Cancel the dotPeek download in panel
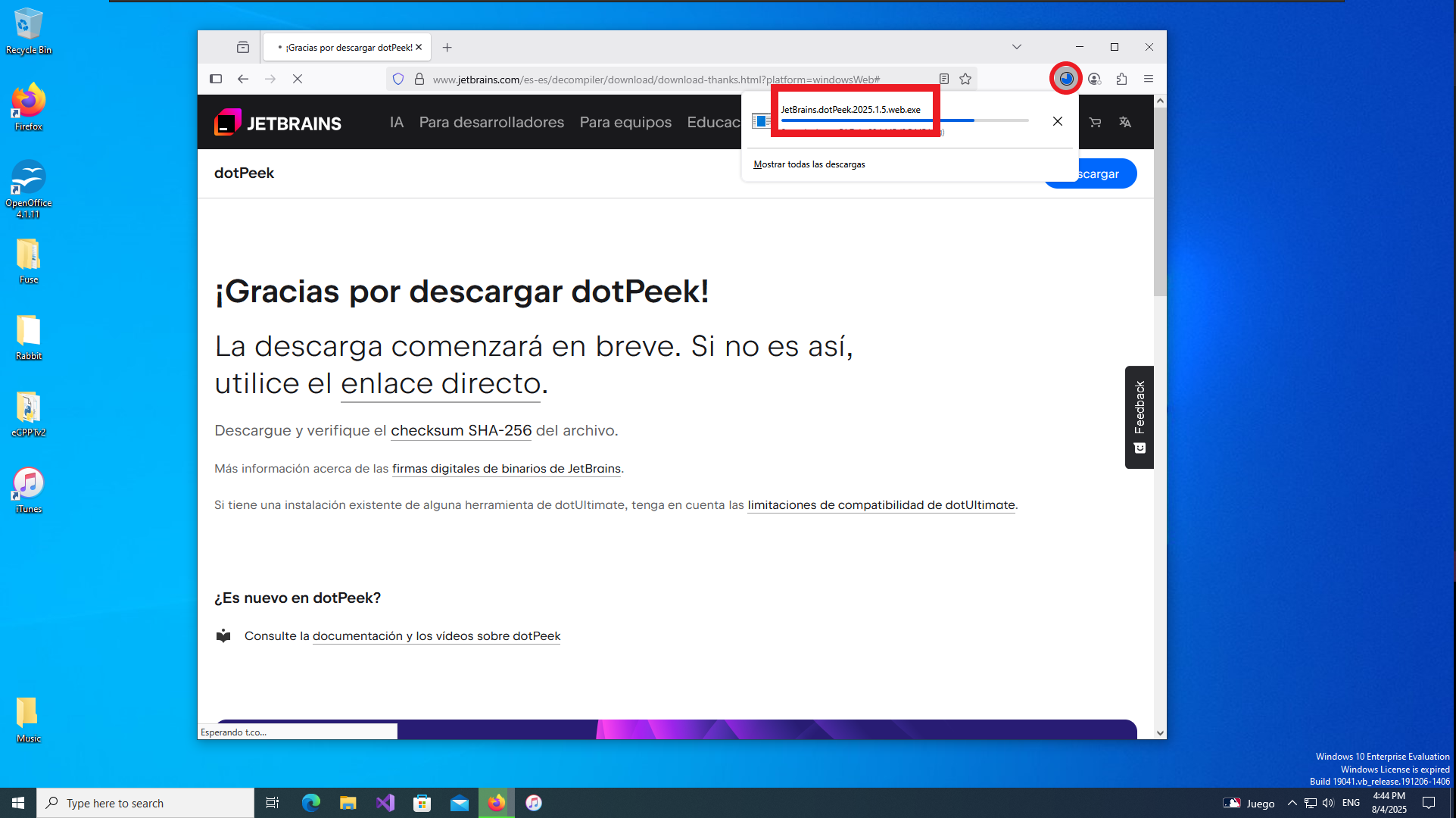This screenshot has height=818, width=1456. click(x=1058, y=121)
